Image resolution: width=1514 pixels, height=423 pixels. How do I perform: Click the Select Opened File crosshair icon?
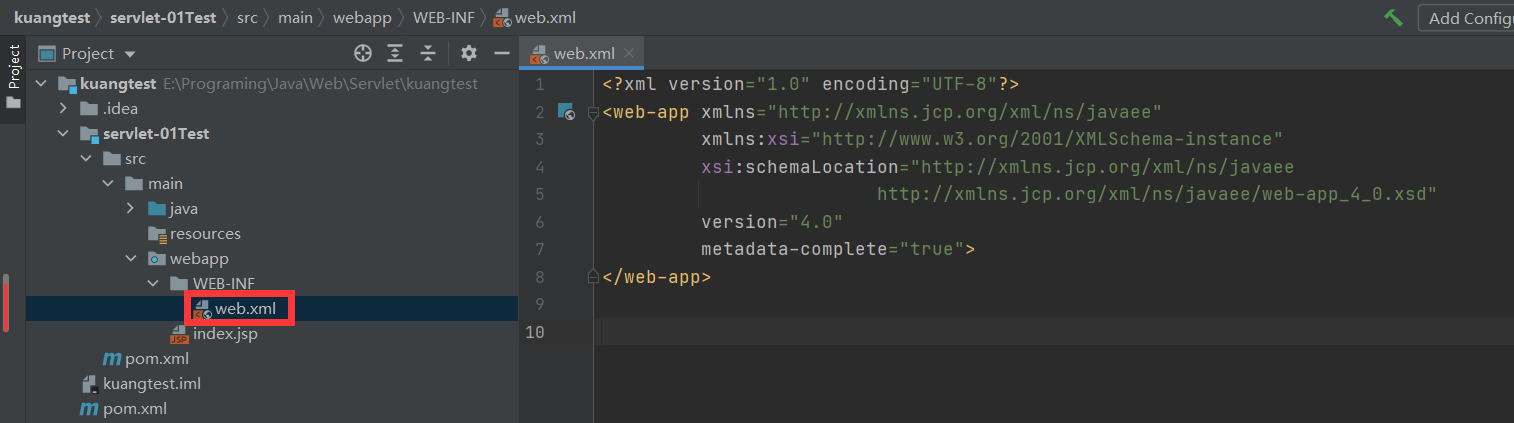(363, 53)
